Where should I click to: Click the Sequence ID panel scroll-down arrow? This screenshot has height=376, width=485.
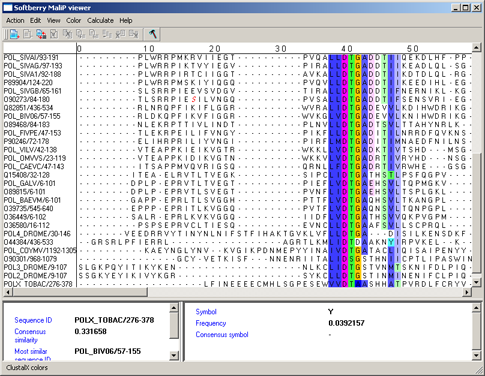pos(174,356)
